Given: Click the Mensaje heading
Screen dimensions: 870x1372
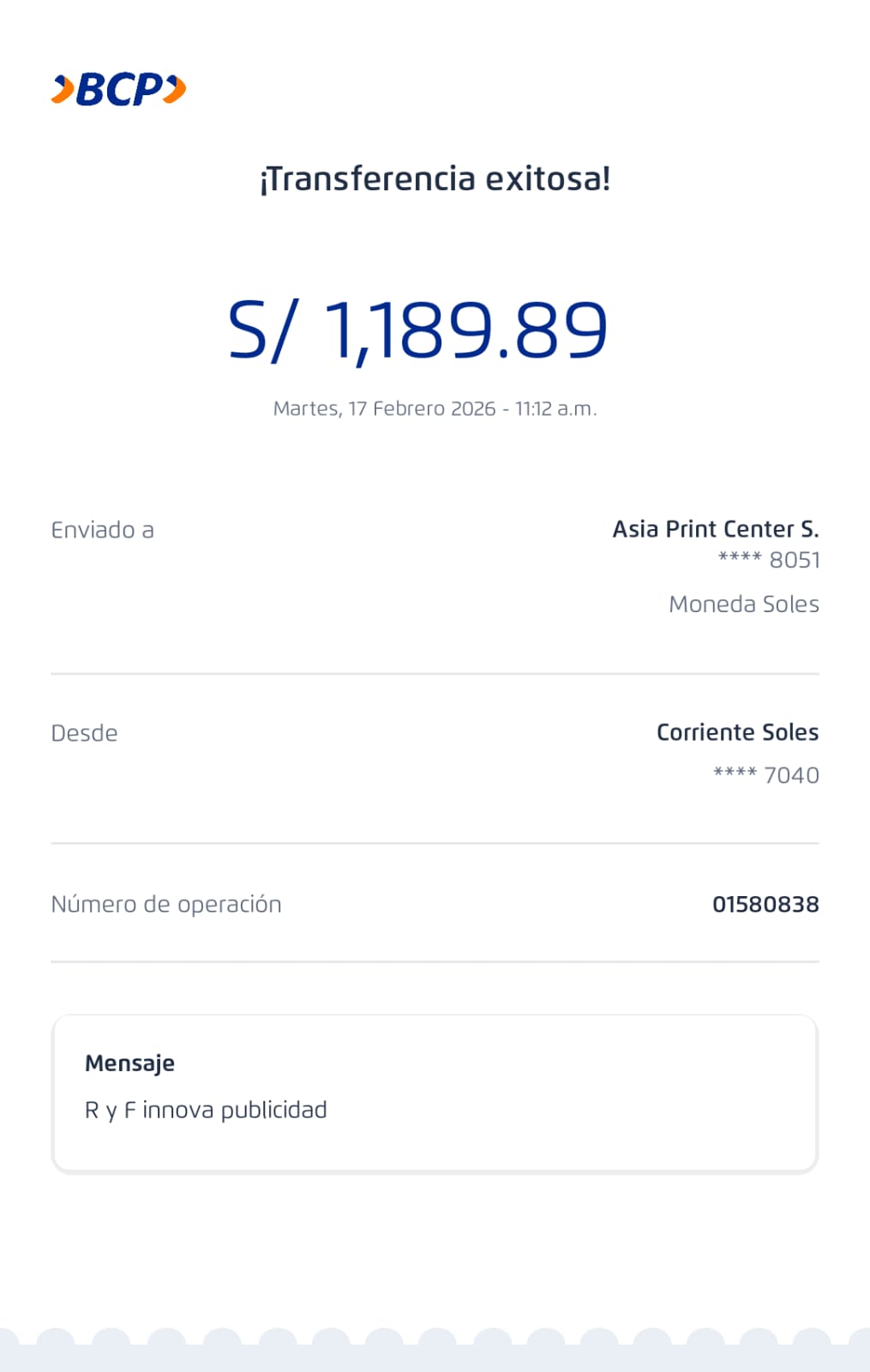Looking at the screenshot, I should (x=129, y=1063).
